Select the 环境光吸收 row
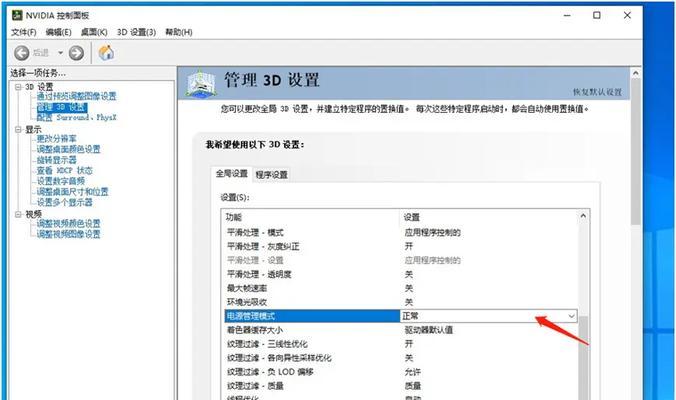This screenshot has width=676, height=400. (x=401, y=302)
